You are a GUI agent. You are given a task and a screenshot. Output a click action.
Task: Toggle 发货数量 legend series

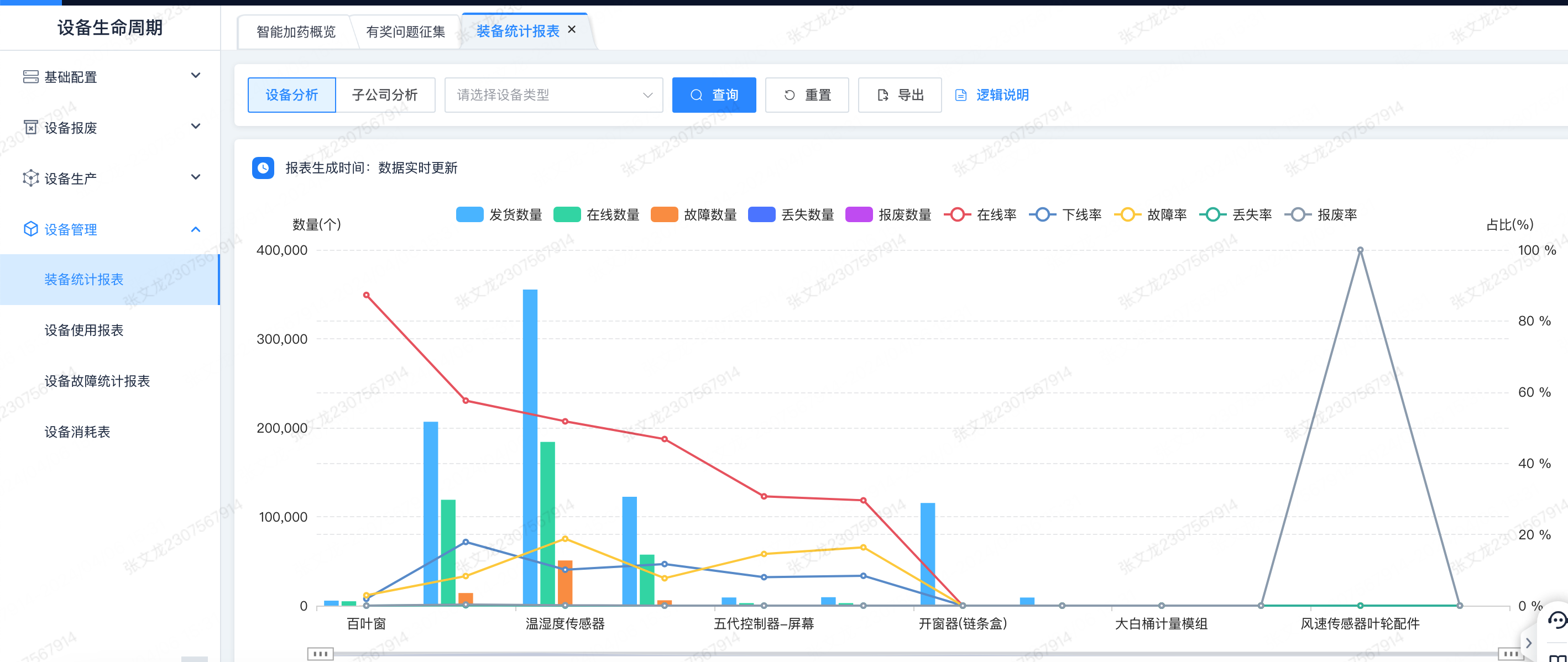click(x=499, y=215)
